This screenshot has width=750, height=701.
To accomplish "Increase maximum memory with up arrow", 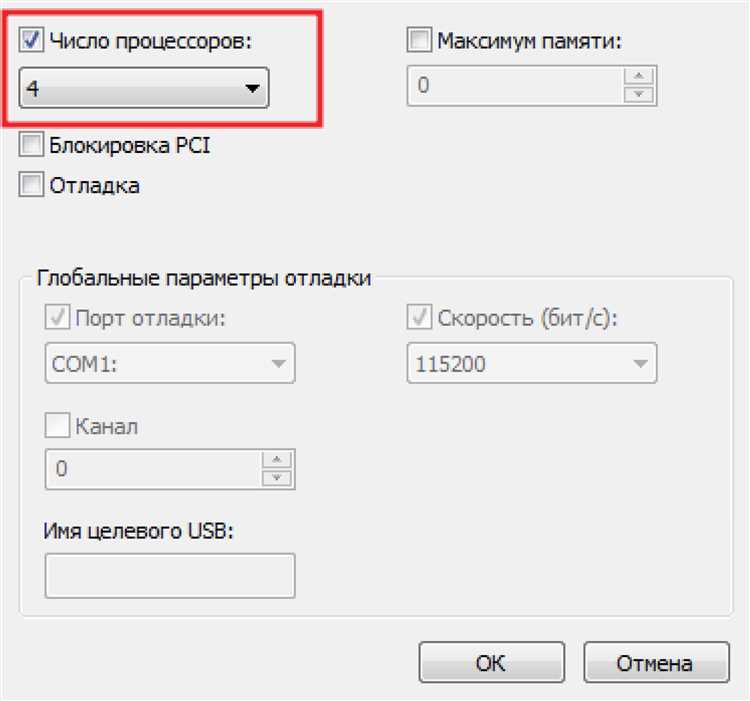I will point(636,78).
